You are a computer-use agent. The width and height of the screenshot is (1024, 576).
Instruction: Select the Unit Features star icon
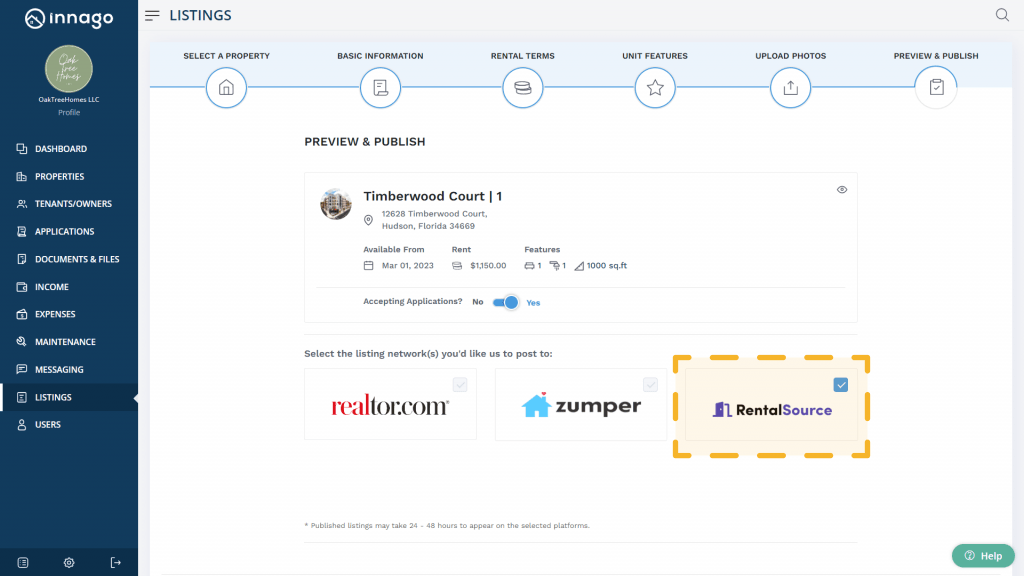click(655, 88)
